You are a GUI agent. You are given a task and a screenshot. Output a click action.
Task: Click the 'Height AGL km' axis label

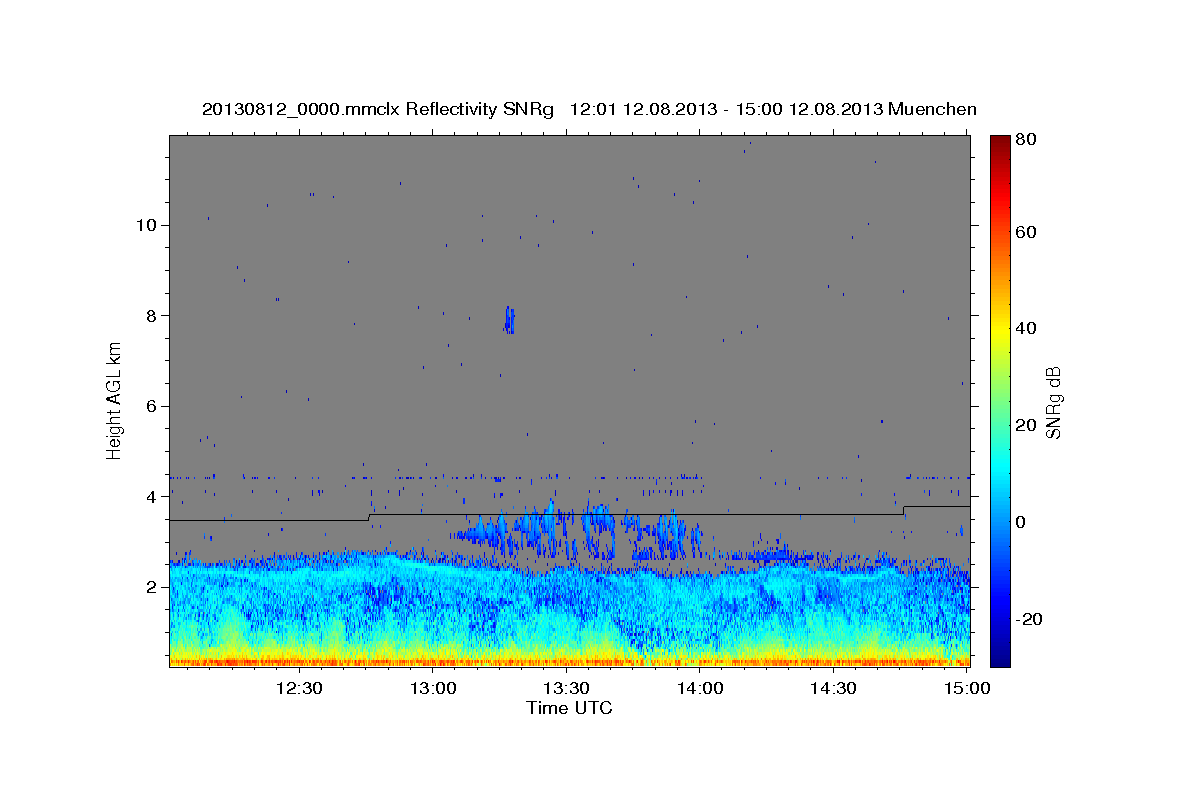click(x=114, y=401)
